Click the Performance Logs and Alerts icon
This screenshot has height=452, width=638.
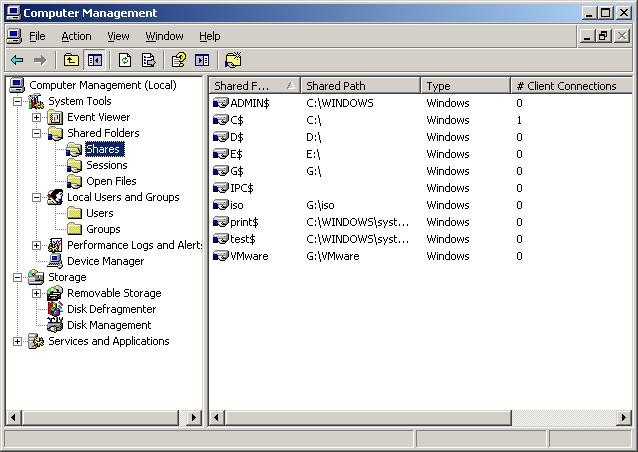(55, 245)
